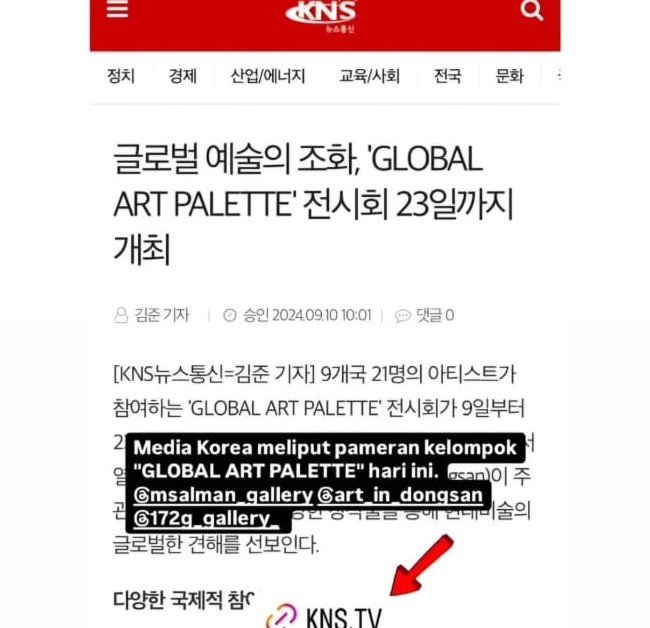Open the @art_in_dongsan mention
The image size is (650, 628).
(400, 495)
